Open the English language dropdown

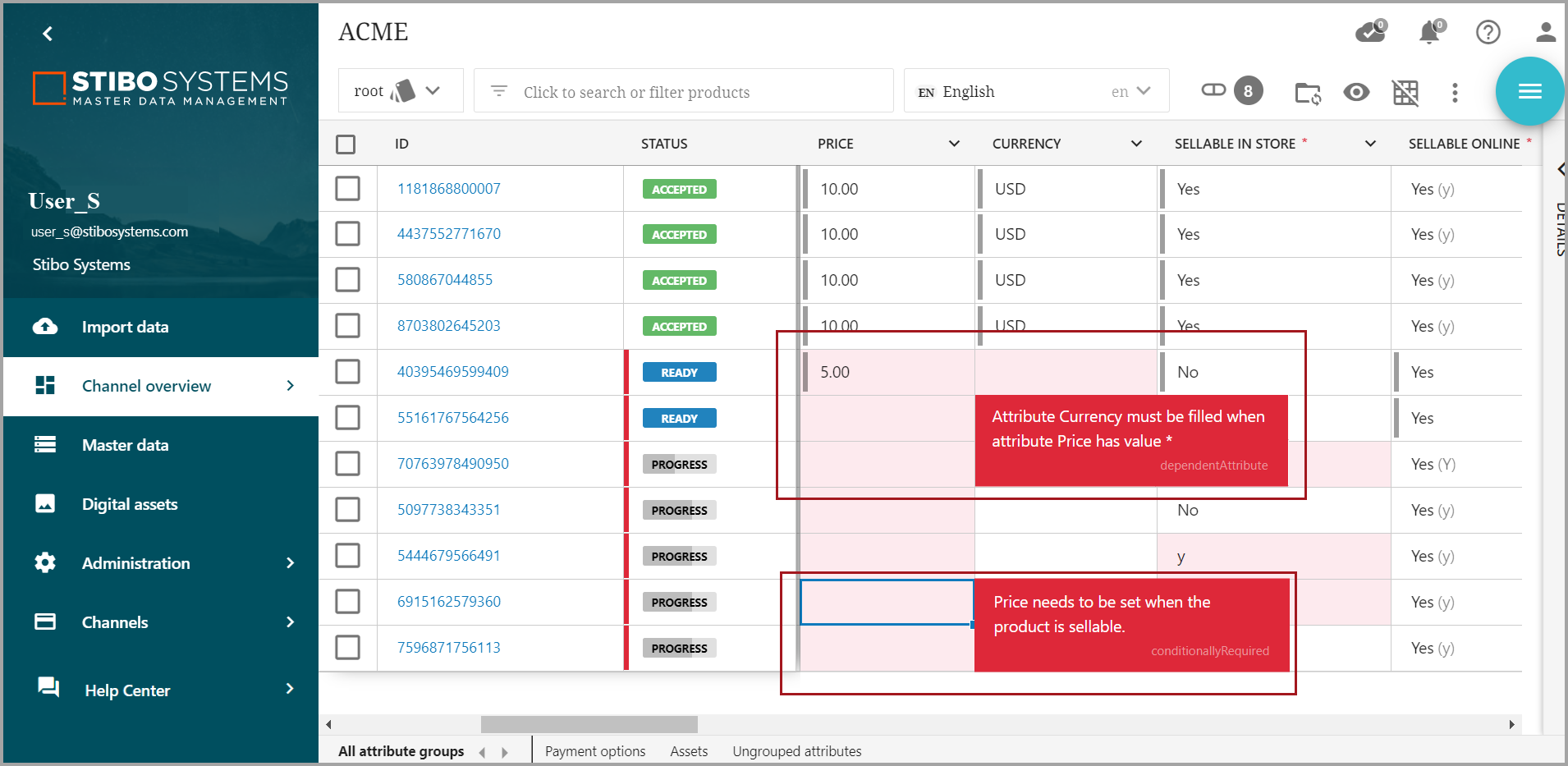(1036, 91)
